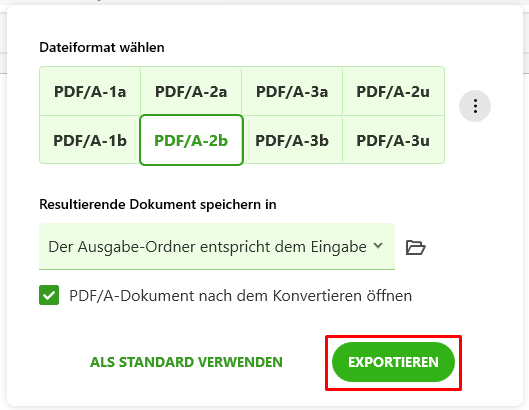Open the three-dot more options menu
This screenshot has height=410, width=529.
[x=475, y=106]
